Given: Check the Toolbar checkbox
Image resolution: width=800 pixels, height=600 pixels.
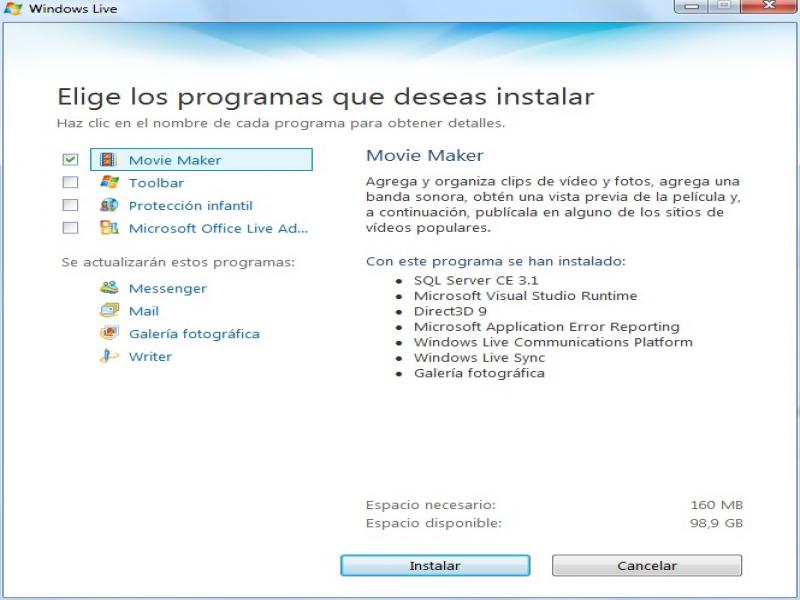Looking at the screenshot, I should [70, 182].
